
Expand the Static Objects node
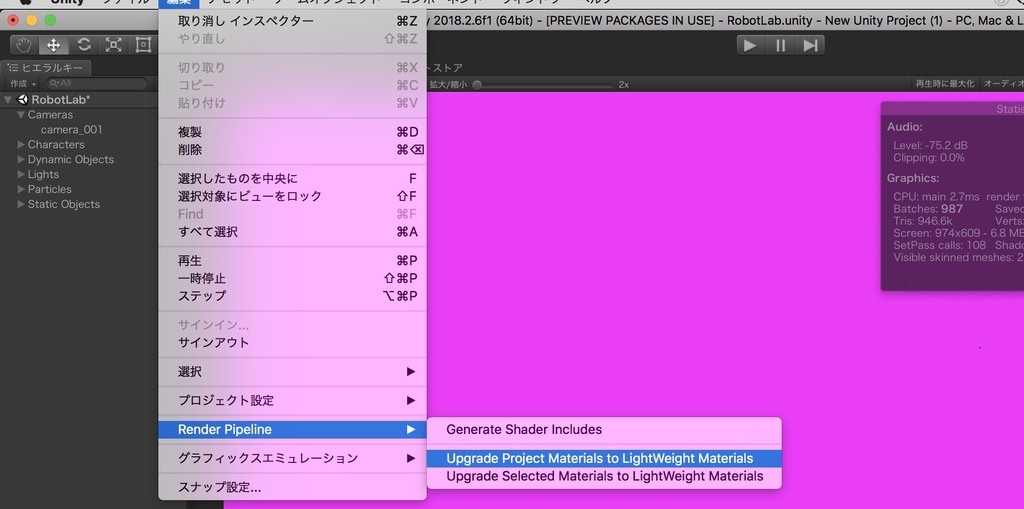[21, 205]
